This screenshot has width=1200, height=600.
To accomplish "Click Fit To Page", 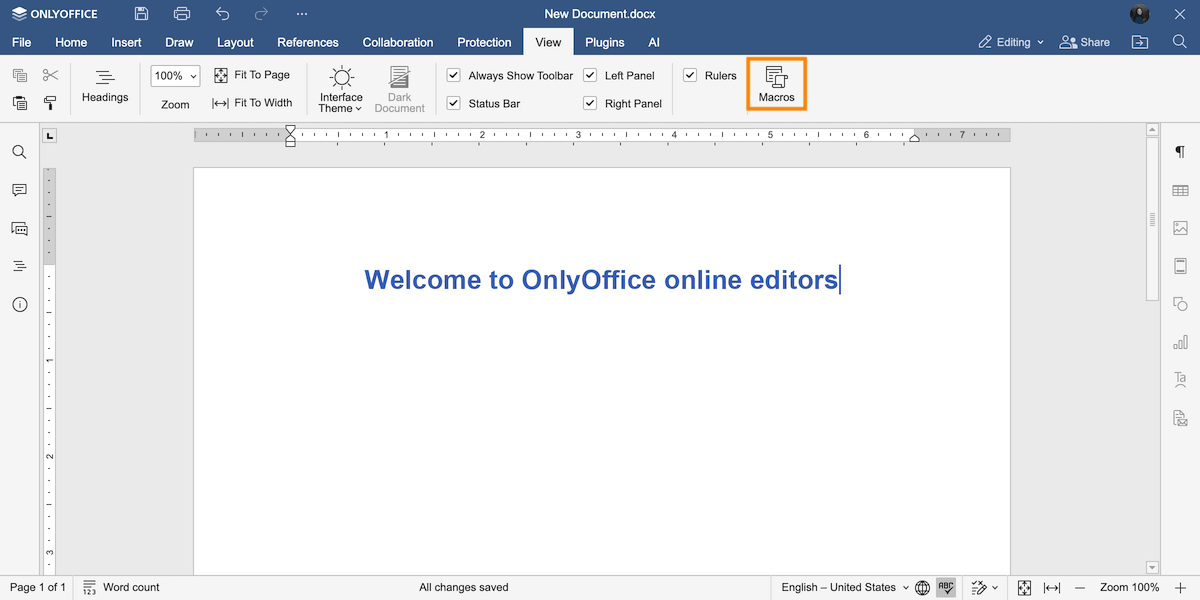I will click(x=252, y=75).
